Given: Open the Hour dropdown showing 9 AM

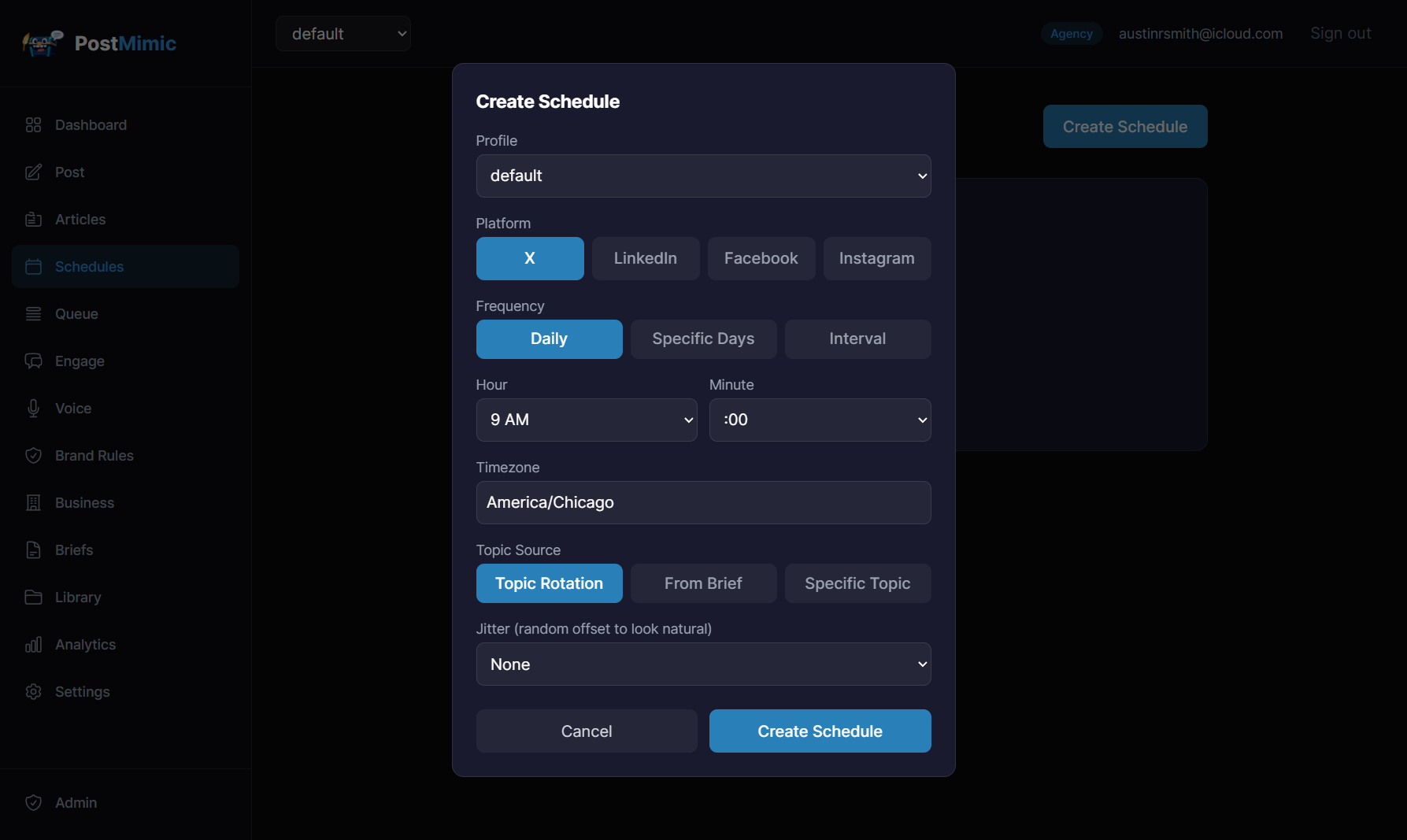Looking at the screenshot, I should click(587, 420).
